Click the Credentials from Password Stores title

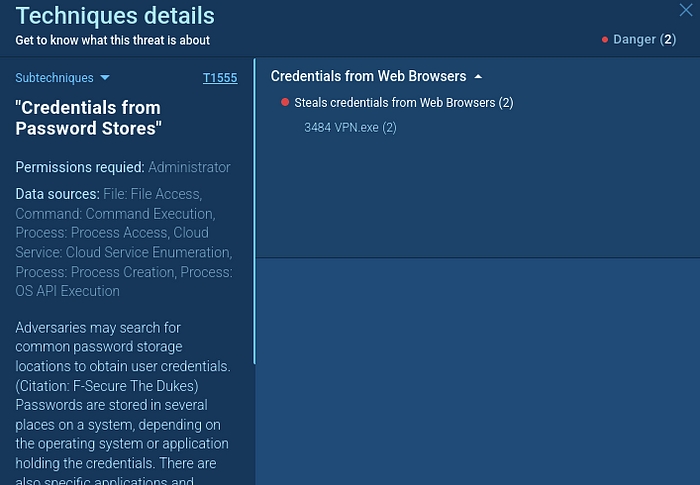click(88, 118)
